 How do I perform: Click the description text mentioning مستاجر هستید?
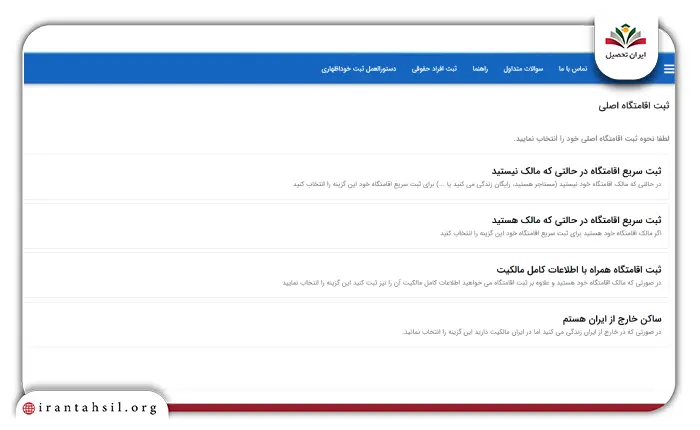[x=477, y=184]
